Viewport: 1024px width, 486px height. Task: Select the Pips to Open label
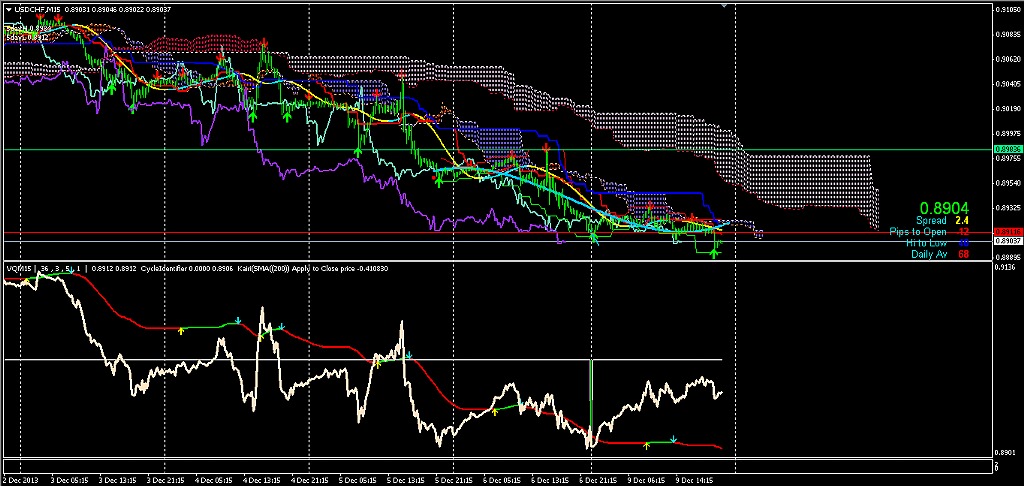[x=918, y=232]
